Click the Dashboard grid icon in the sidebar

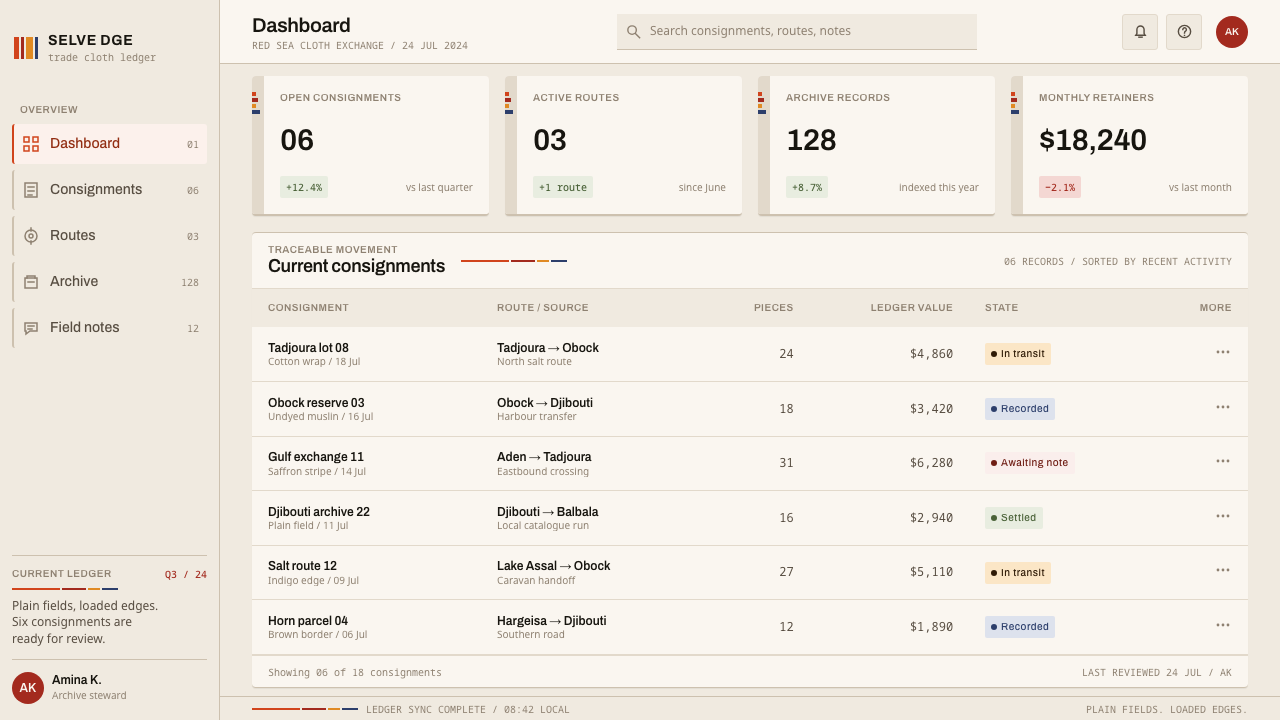point(31,144)
